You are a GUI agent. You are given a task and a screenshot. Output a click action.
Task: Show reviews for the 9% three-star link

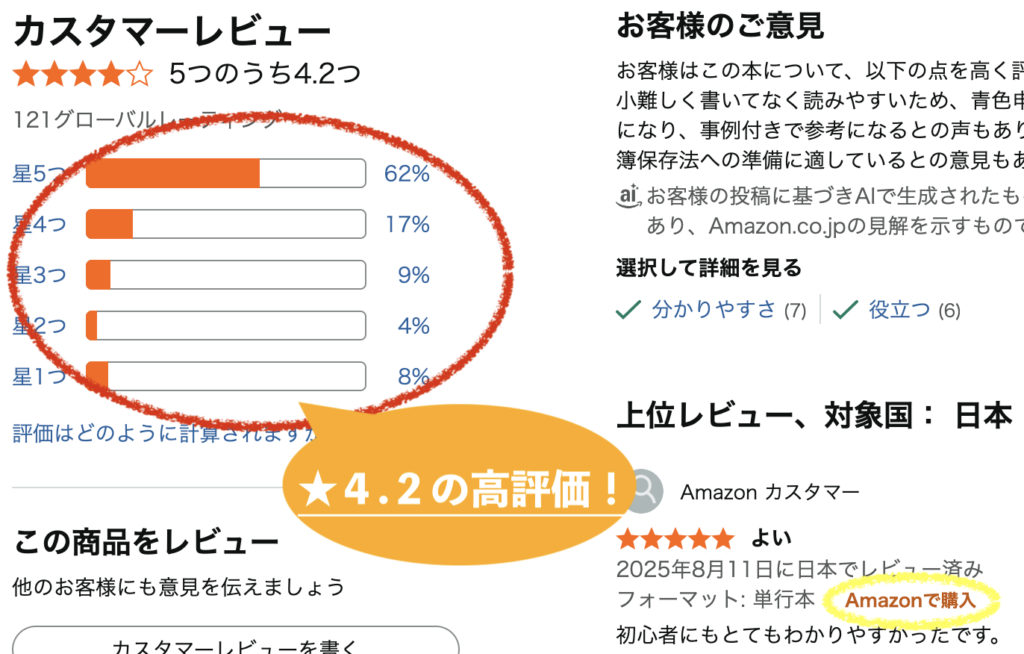tap(413, 274)
